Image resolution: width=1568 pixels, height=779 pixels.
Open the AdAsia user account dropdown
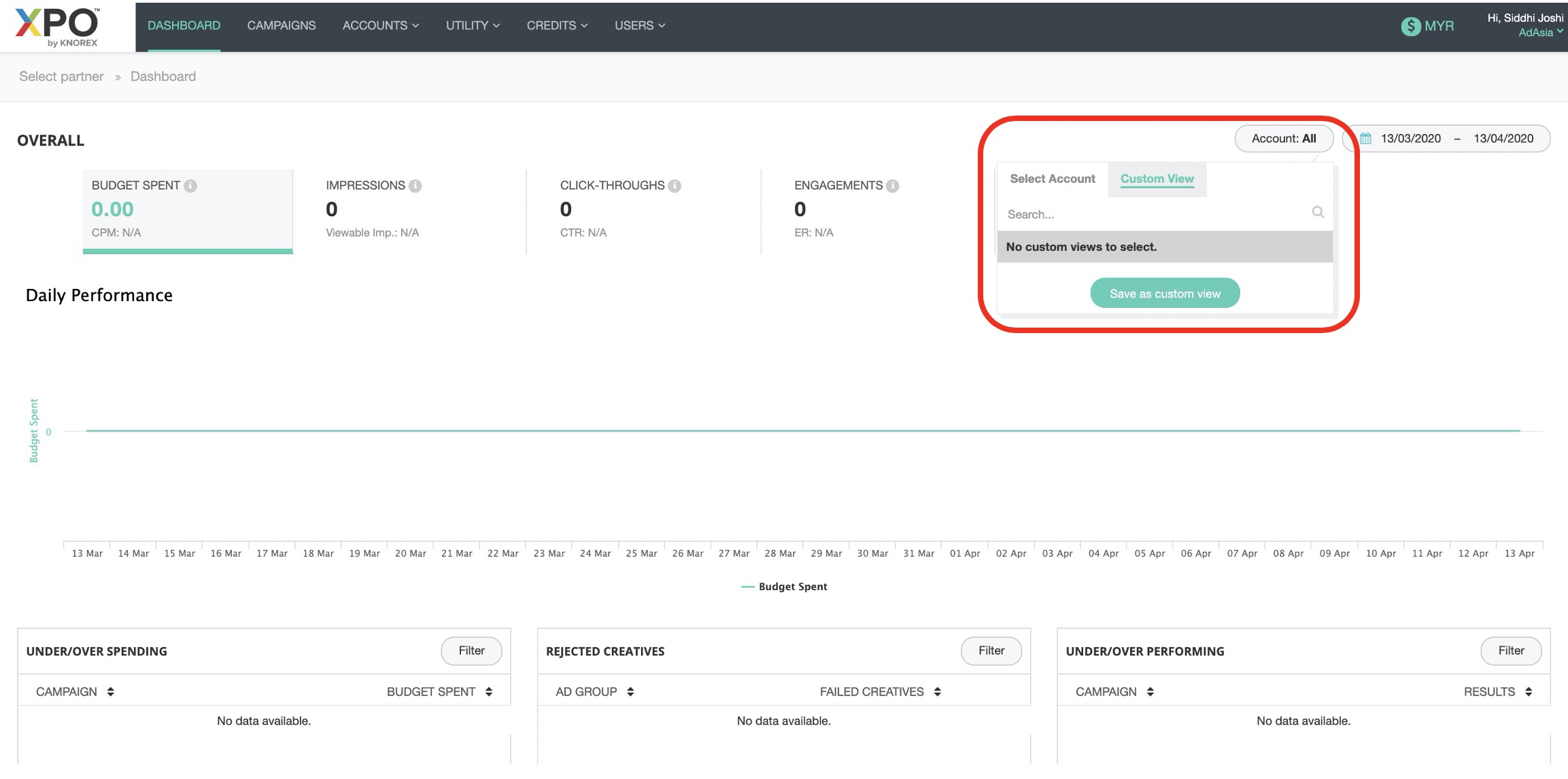(x=1540, y=33)
